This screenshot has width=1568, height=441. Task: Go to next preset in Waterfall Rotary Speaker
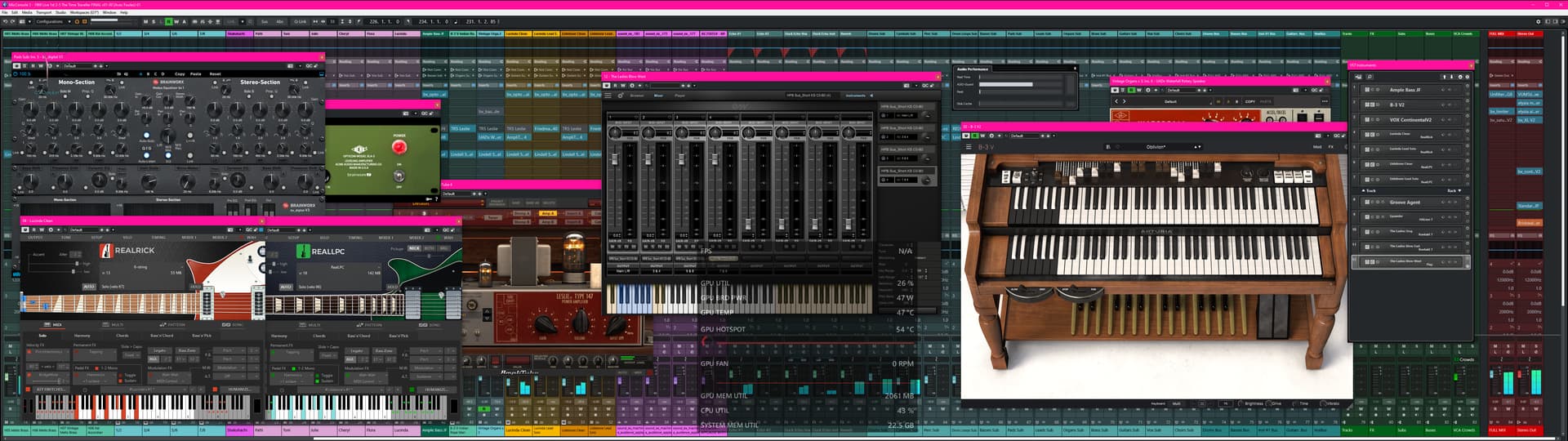pyautogui.click(x=1125, y=101)
